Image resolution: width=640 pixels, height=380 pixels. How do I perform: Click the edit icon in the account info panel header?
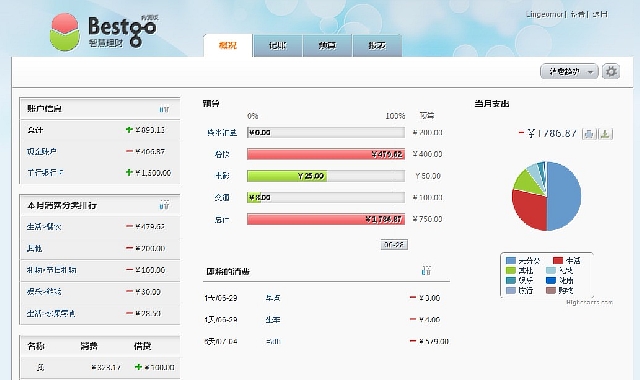click(164, 109)
